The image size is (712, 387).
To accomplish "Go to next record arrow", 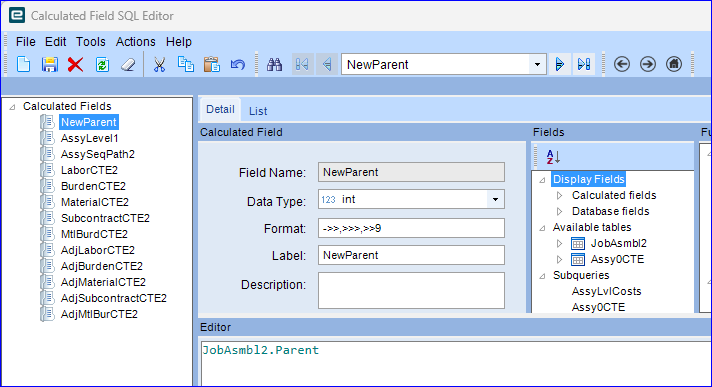I will 559,64.
